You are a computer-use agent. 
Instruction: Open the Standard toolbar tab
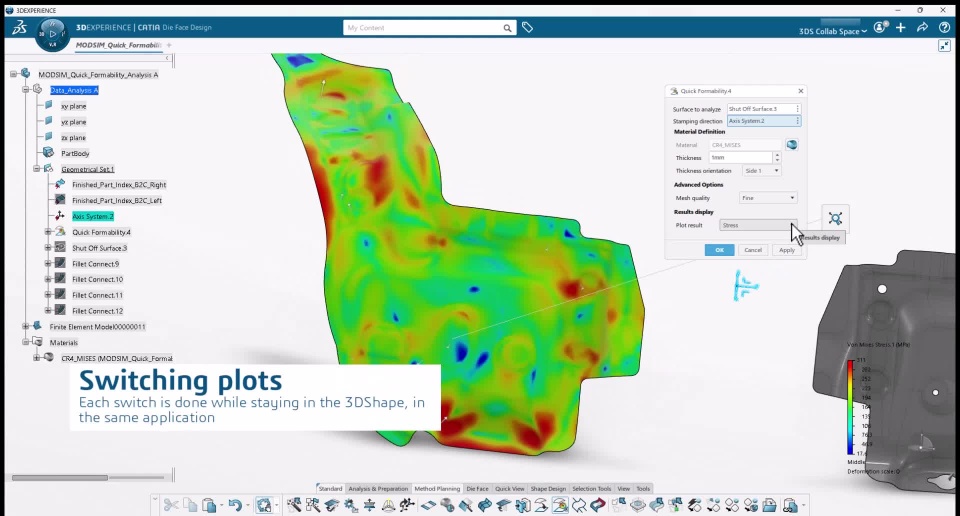(330, 488)
